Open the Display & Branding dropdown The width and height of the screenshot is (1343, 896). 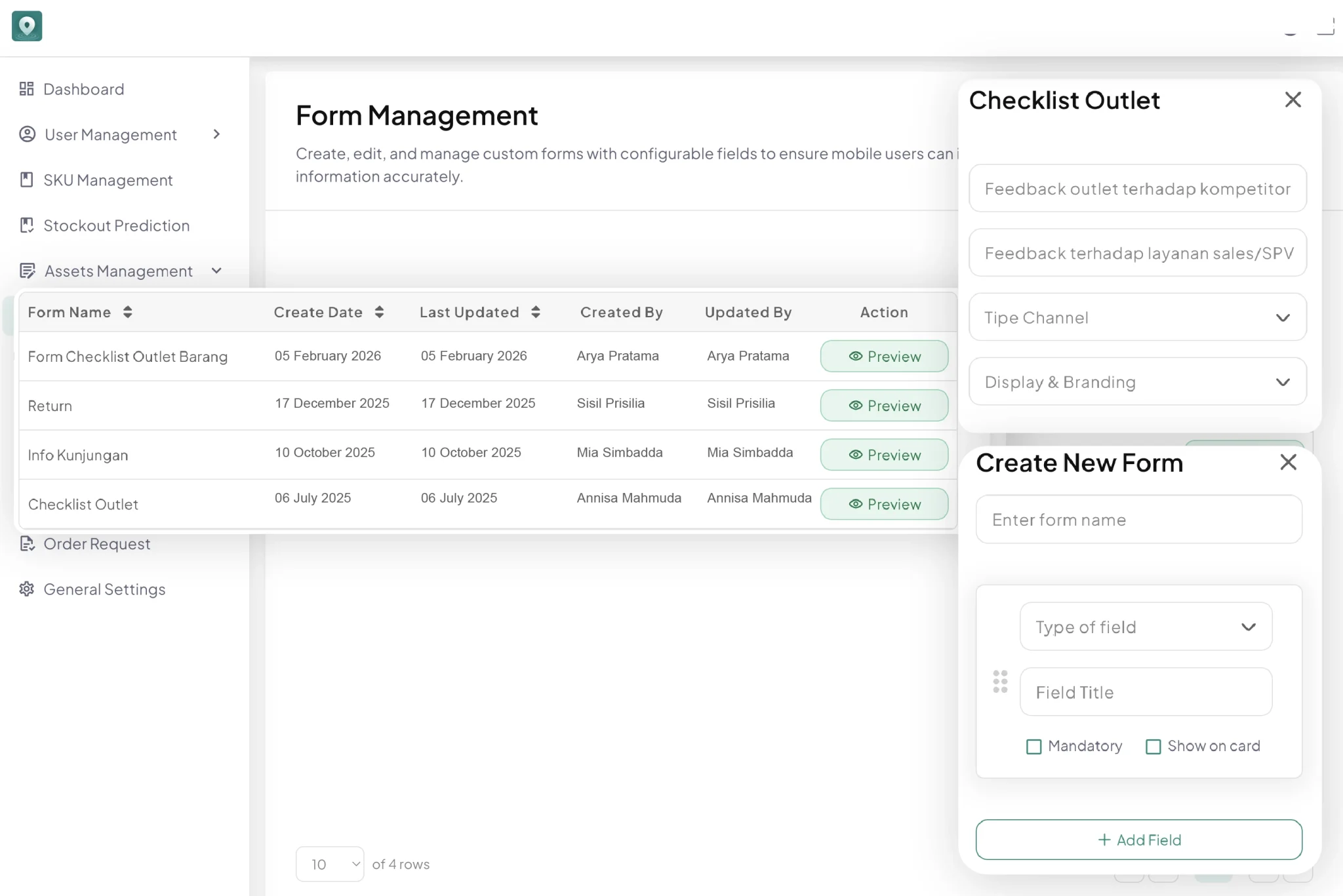(x=1138, y=381)
